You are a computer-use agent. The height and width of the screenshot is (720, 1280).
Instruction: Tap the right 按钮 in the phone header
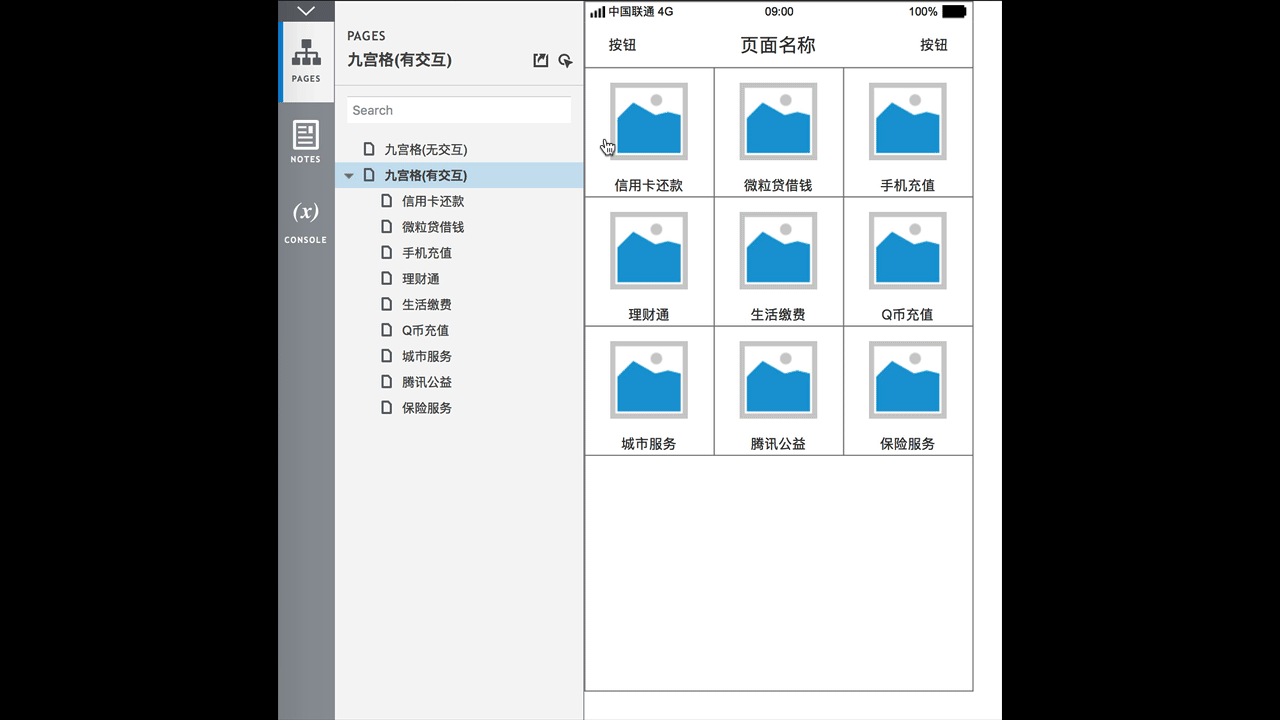pyautogui.click(x=934, y=45)
